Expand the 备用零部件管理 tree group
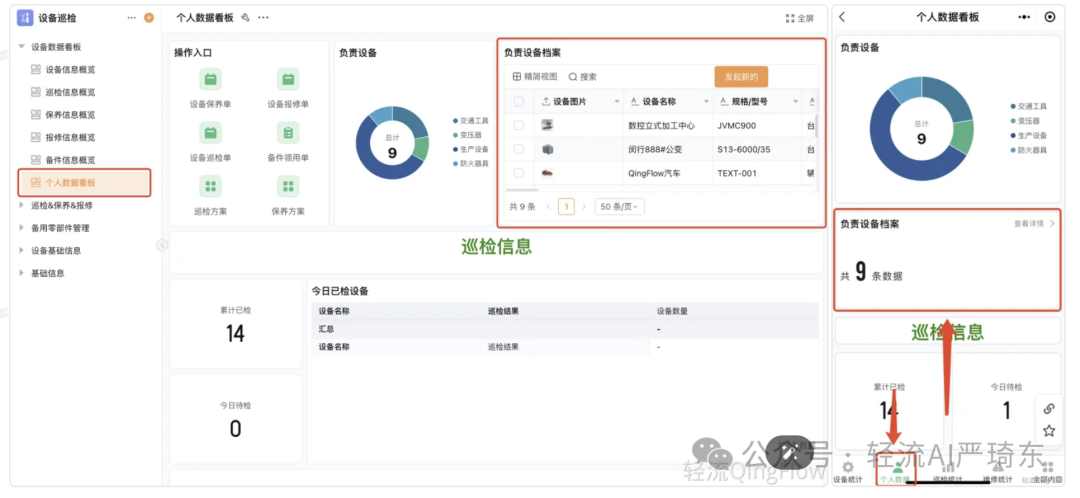 coord(21,228)
